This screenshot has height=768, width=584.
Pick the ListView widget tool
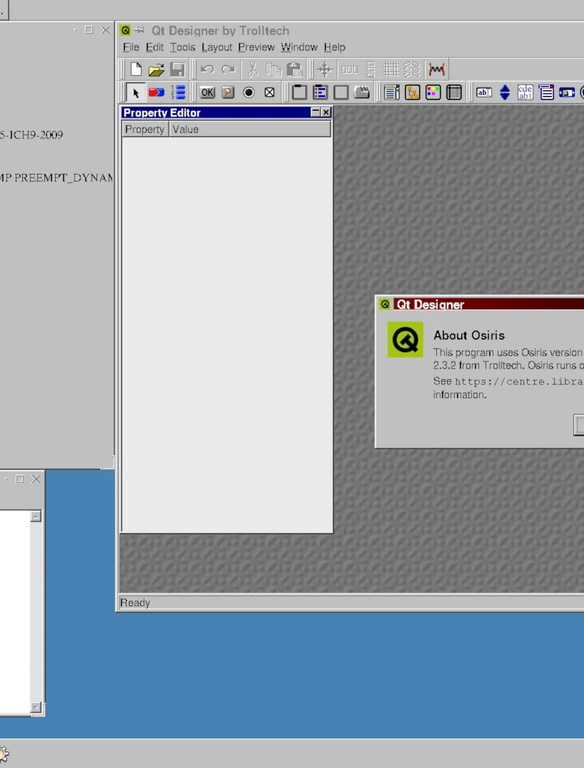pos(413,93)
